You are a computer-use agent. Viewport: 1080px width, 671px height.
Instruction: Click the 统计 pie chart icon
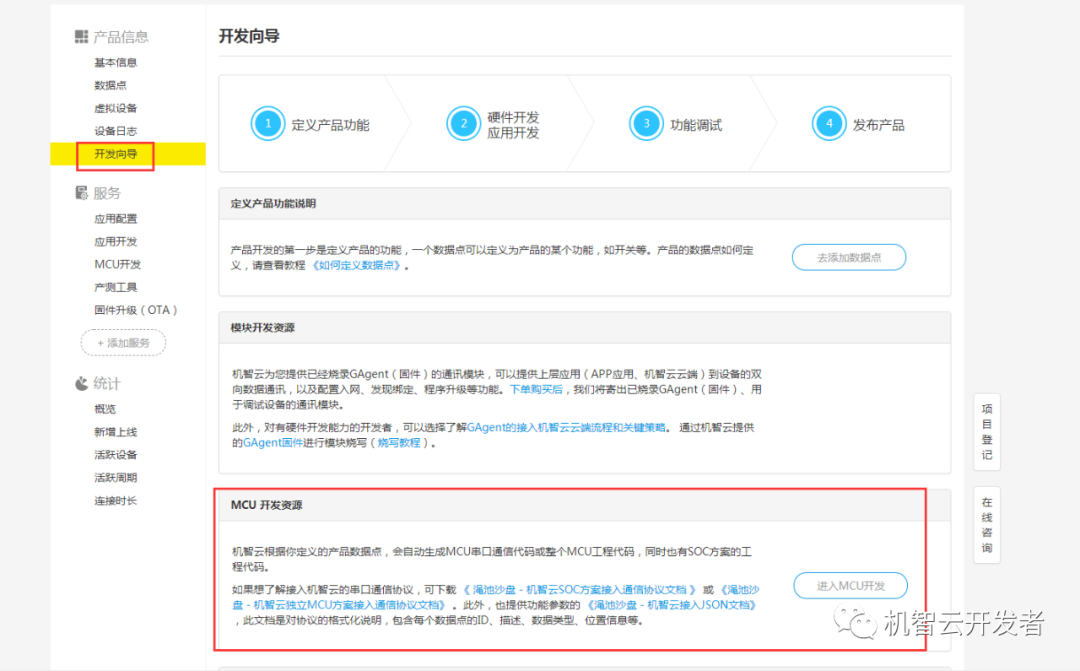click(81, 384)
